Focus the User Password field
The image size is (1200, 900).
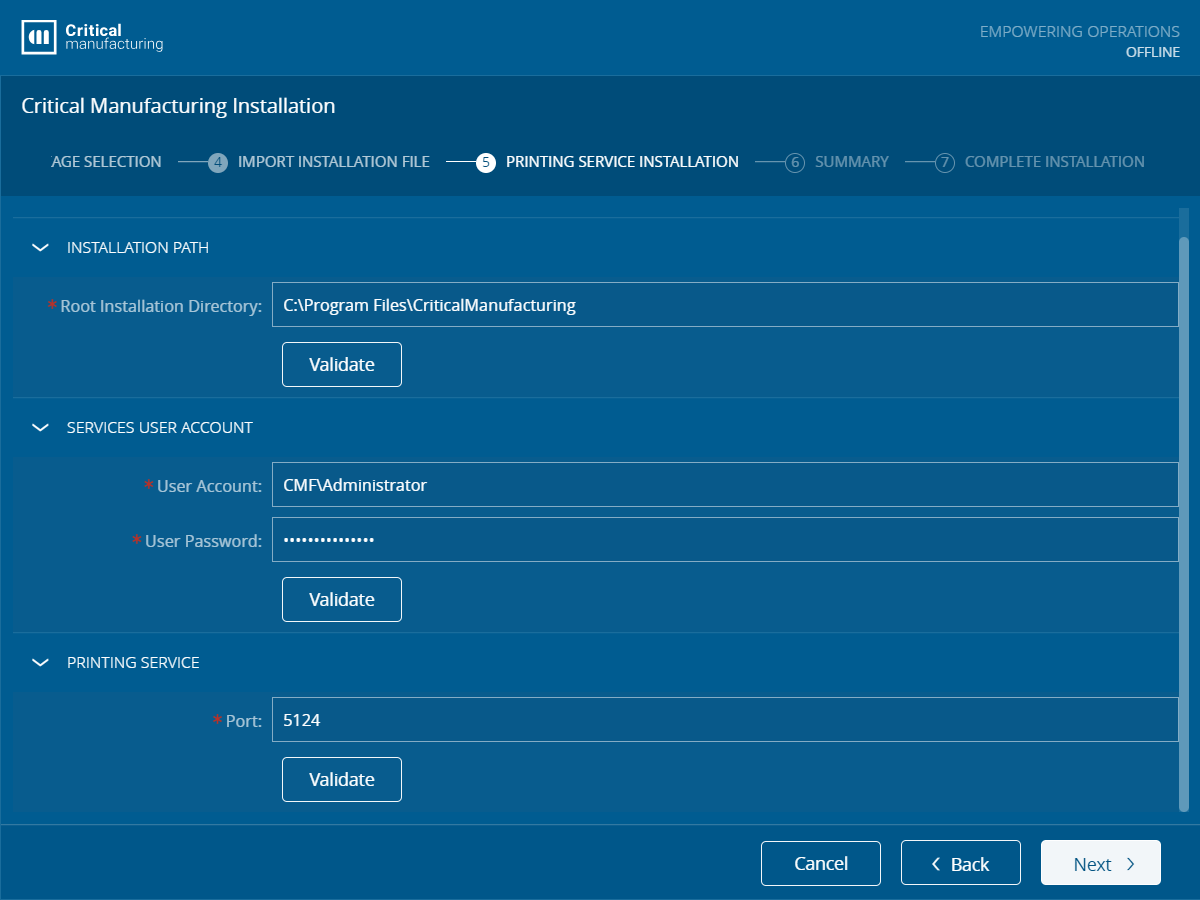pyautogui.click(x=725, y=540)
